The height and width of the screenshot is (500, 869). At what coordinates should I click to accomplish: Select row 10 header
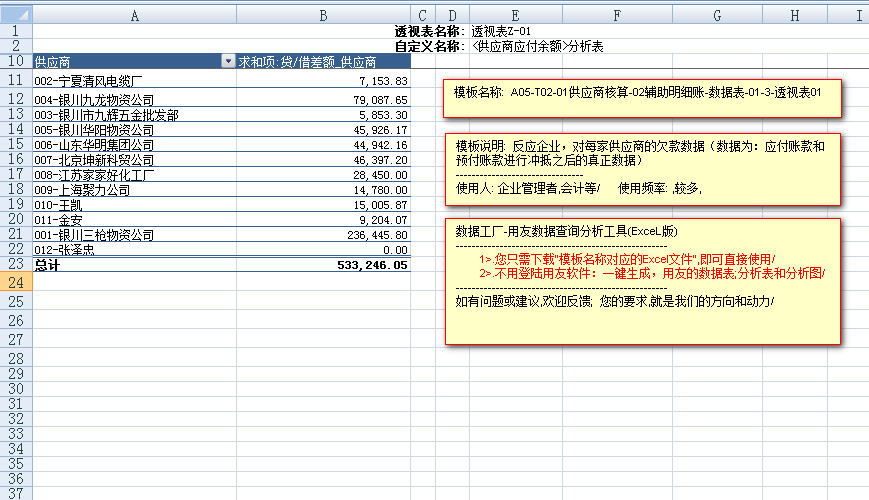[15, 62]
